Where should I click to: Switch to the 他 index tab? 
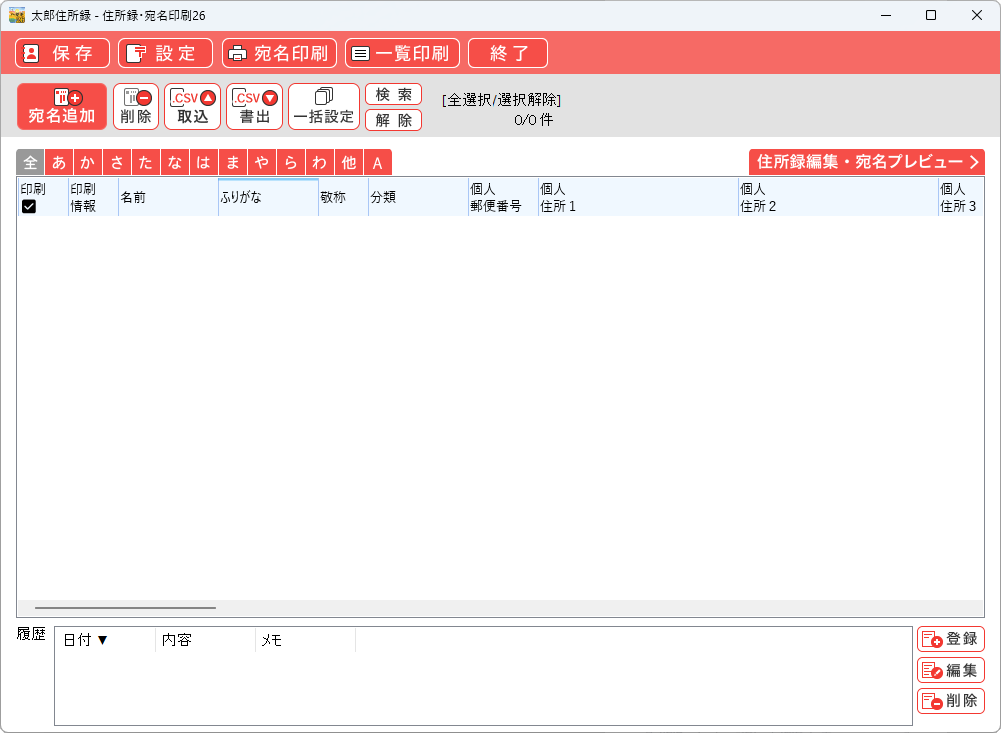(x=348, y=163)
